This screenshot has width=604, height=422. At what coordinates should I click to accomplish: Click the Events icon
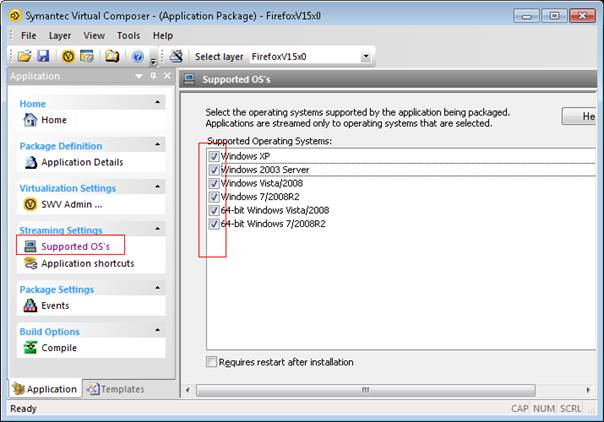pyautogui.click(x=30, y=305)
